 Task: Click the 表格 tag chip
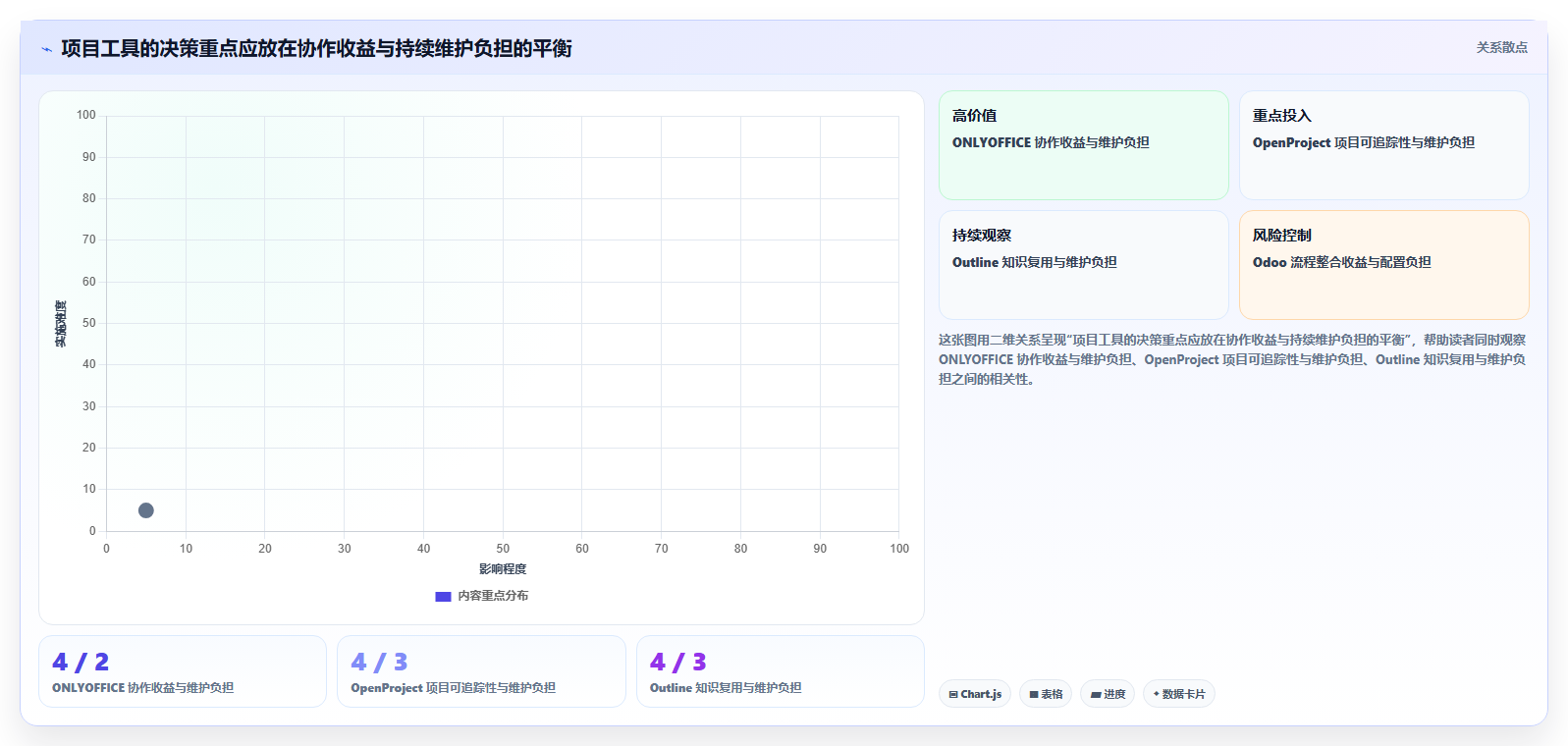tap(1046, 694)
